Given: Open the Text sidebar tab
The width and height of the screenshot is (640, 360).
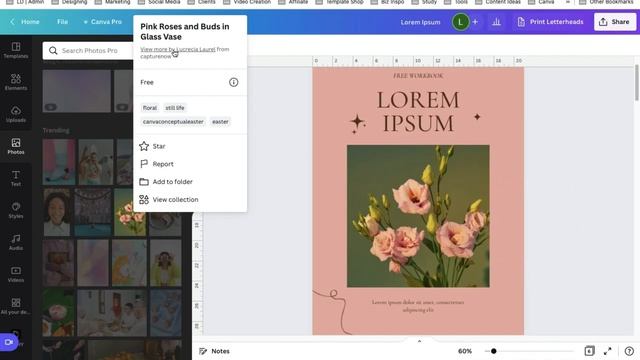Looking at the screenshot, I should (x=16, y=178).
